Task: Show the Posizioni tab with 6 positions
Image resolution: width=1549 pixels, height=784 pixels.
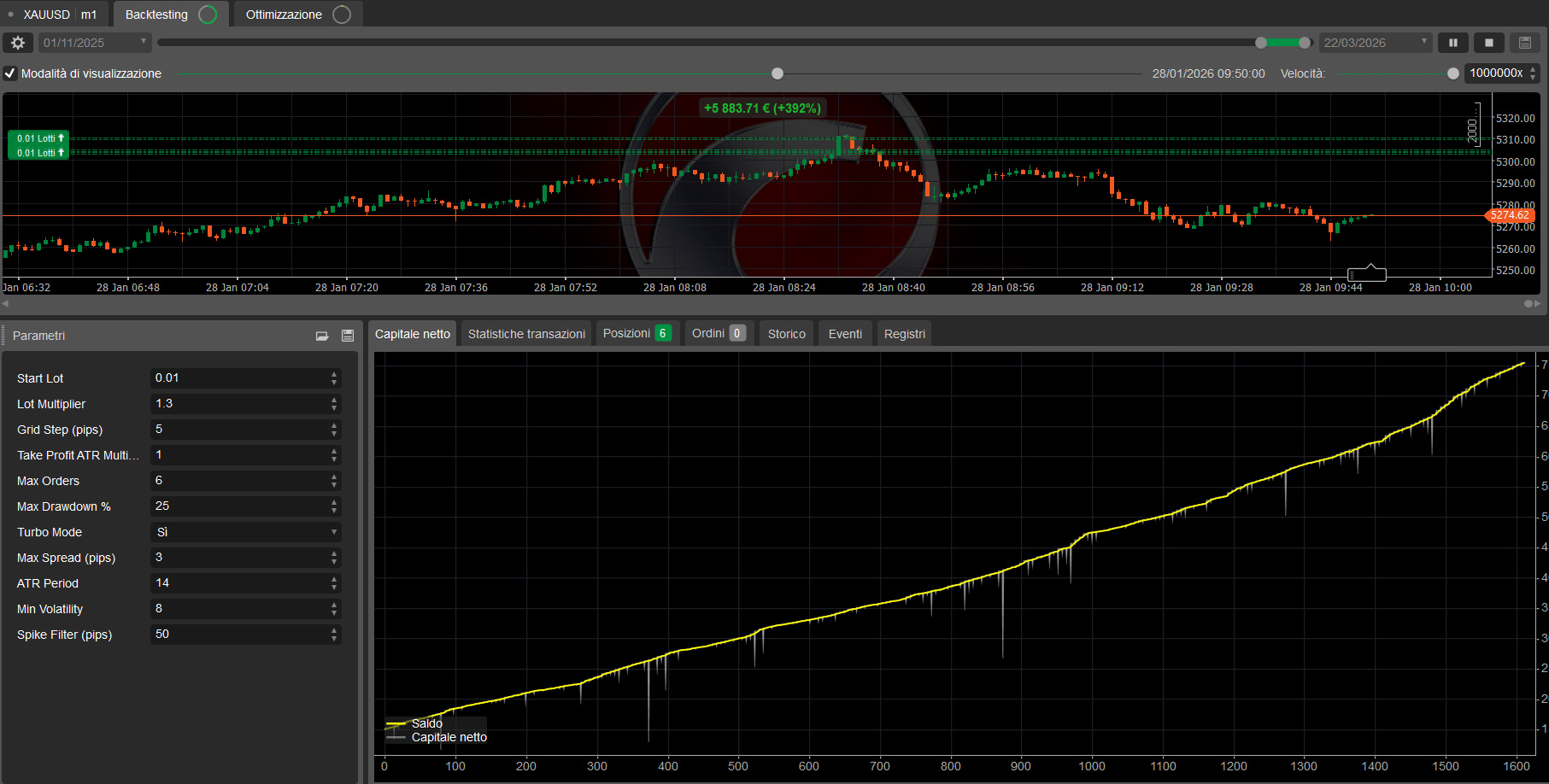Action: (636, 333)
